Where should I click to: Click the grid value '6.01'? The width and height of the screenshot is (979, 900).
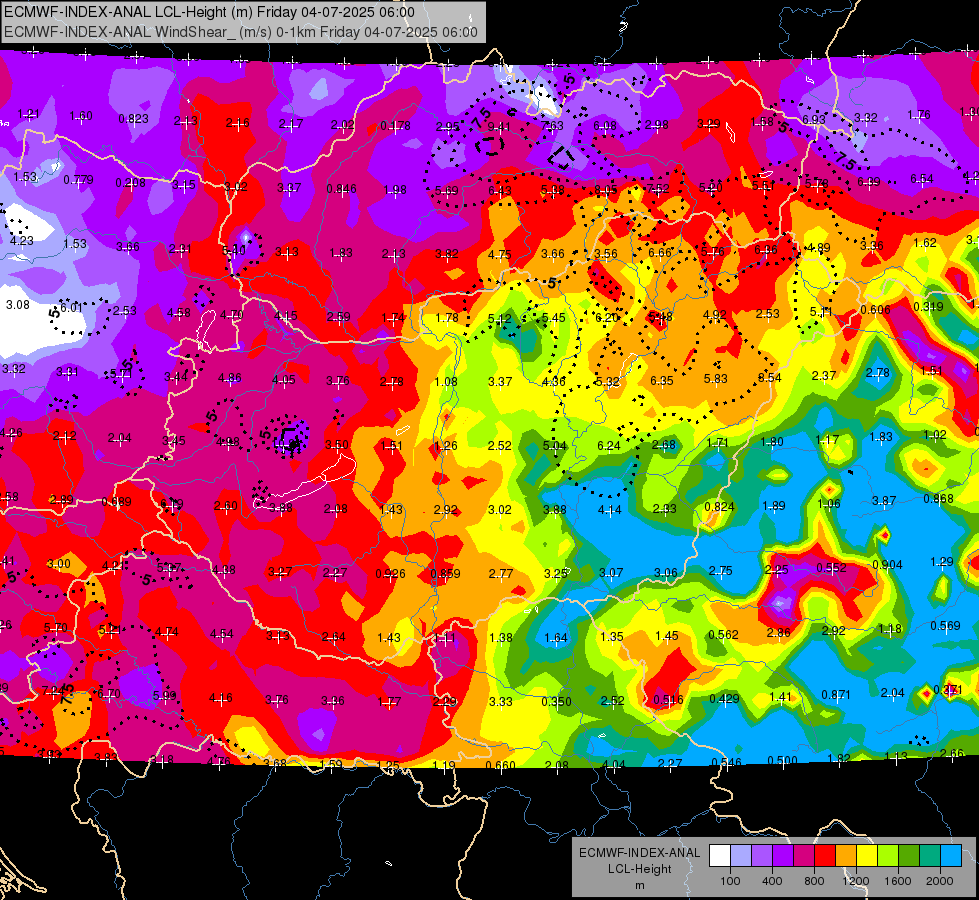71,307
